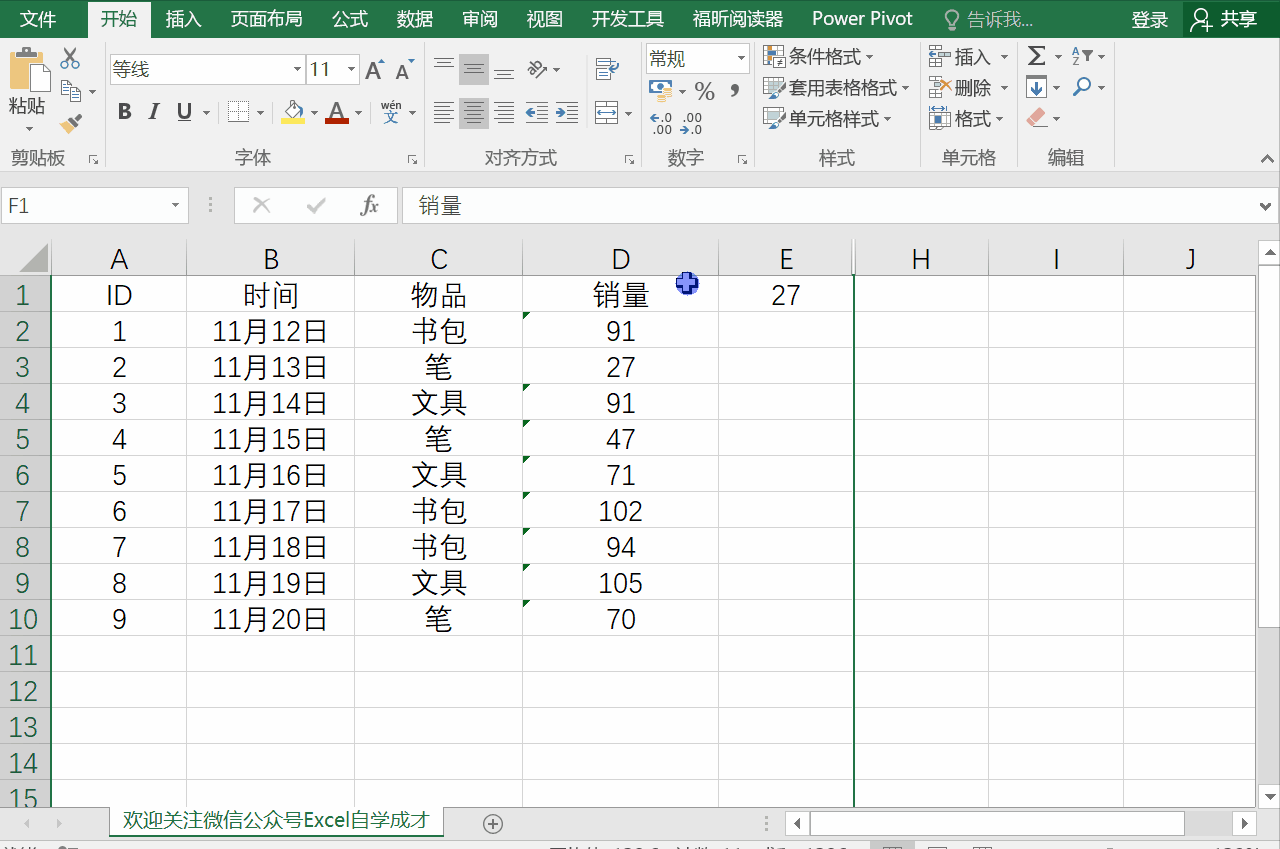Open the 公式 ribbon tab
This screenshot has height=849, width=1280.
coord(350,19)
